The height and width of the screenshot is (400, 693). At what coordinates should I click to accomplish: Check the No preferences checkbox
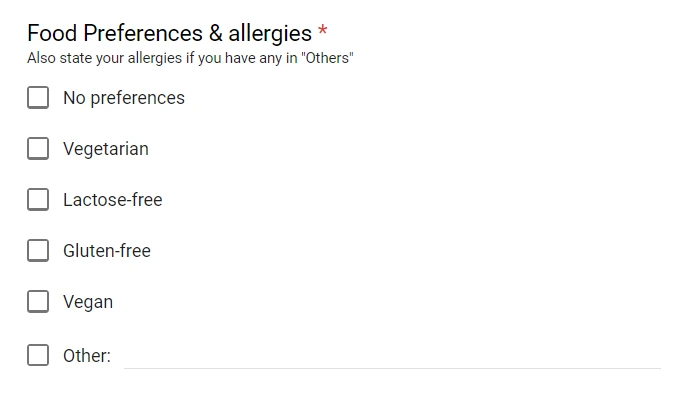(x=38, y=98)
